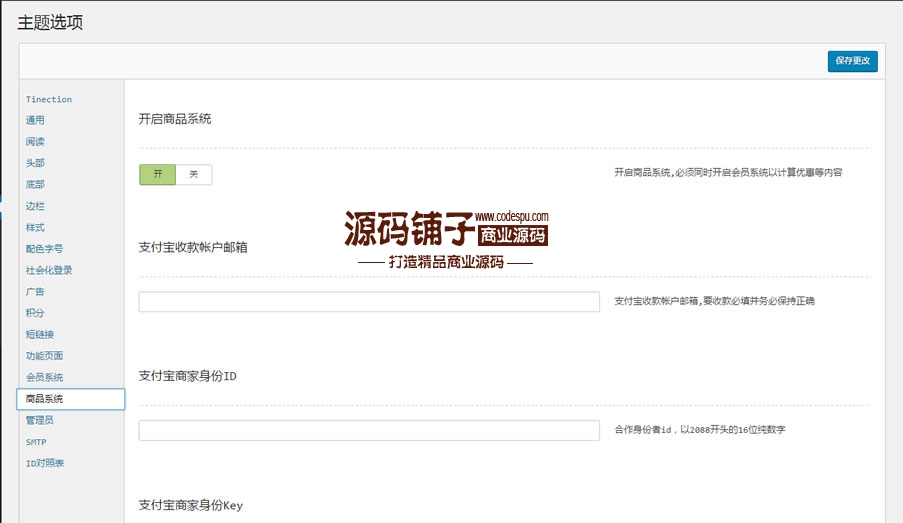Screen dimensions: 903x523
Task: Go to the 样式 style tab
Action: pyautogui.click(x=35, y=228)
